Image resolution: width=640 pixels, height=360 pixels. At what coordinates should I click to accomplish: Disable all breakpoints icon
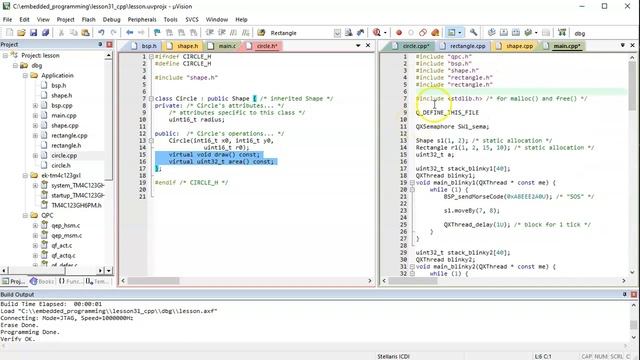(x=423, y=33)
